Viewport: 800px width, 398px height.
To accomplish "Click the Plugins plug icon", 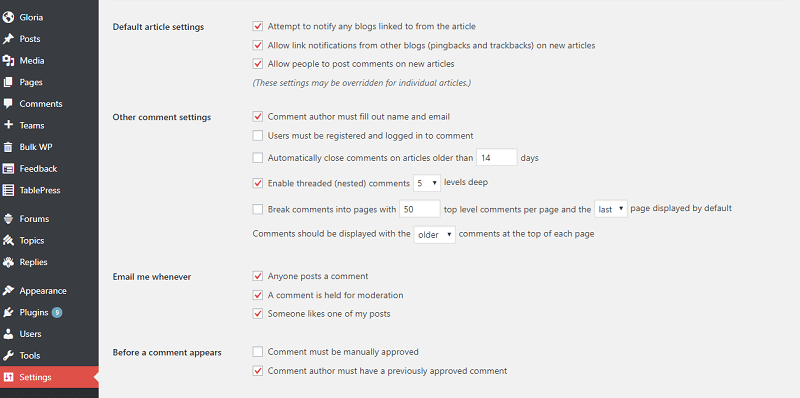I will 8,312.
